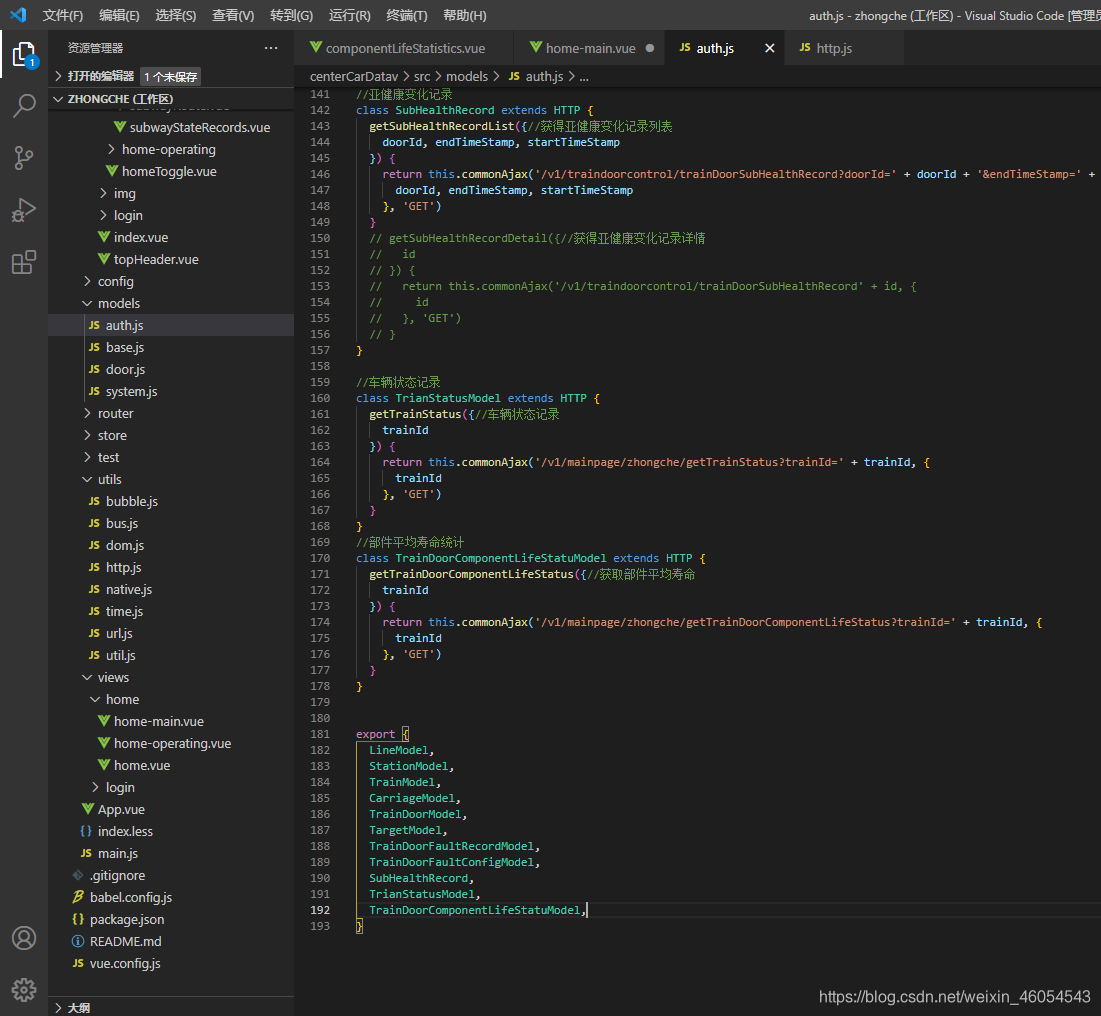This screenshot has width=1101, height=1016.
Task: Collapse the views folder
Action: coord(113,678)
